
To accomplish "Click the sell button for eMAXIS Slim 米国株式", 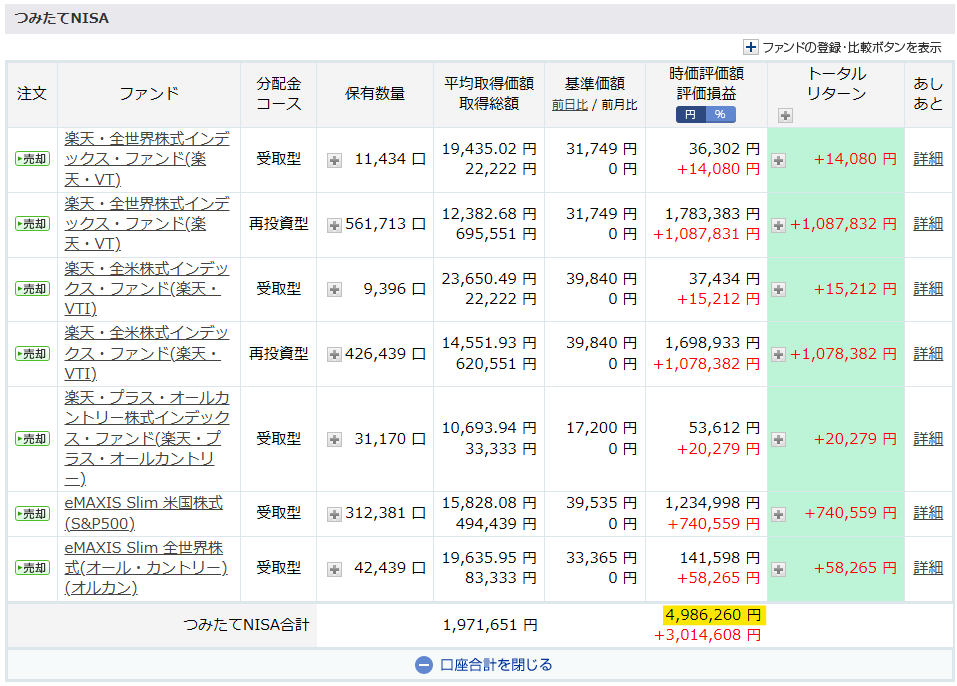I will pyautogui.click(x=32, y=514).
